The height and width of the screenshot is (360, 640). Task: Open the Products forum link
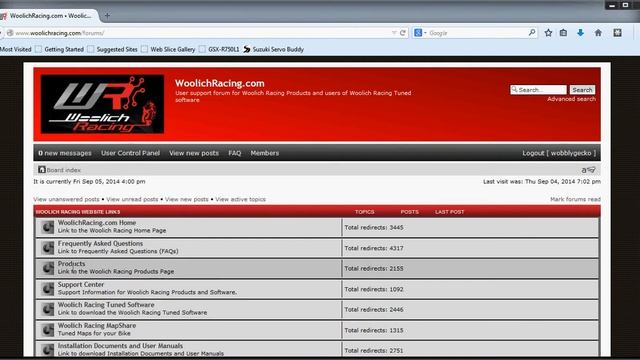pos(71,264)
